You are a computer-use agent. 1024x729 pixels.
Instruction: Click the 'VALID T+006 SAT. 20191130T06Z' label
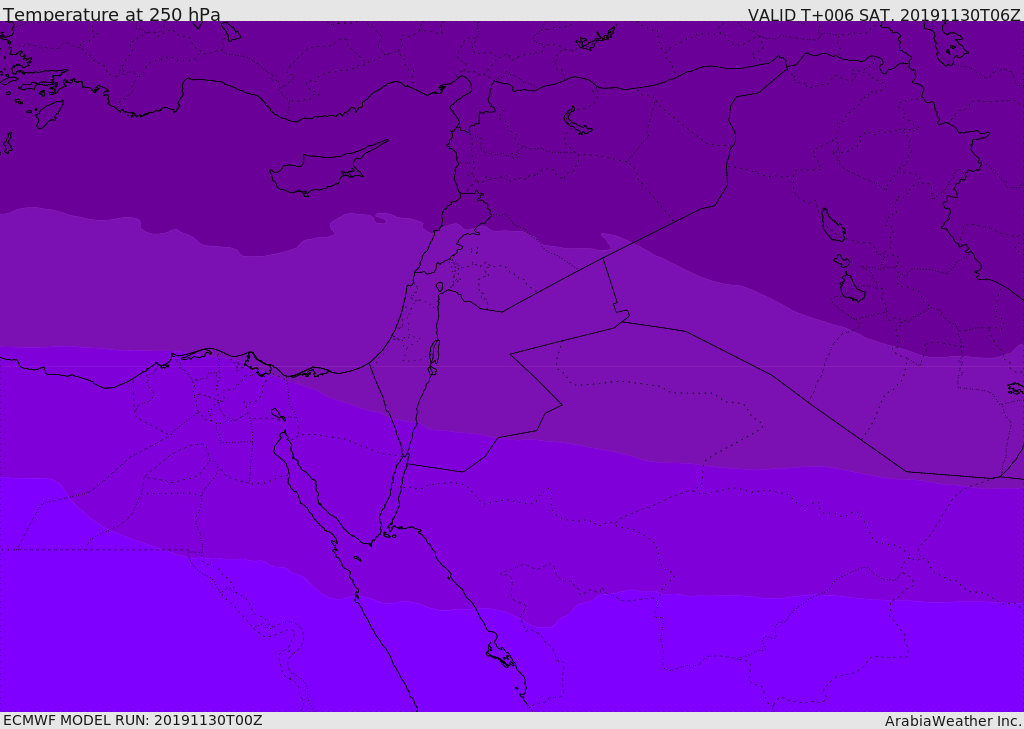(884, 15)
